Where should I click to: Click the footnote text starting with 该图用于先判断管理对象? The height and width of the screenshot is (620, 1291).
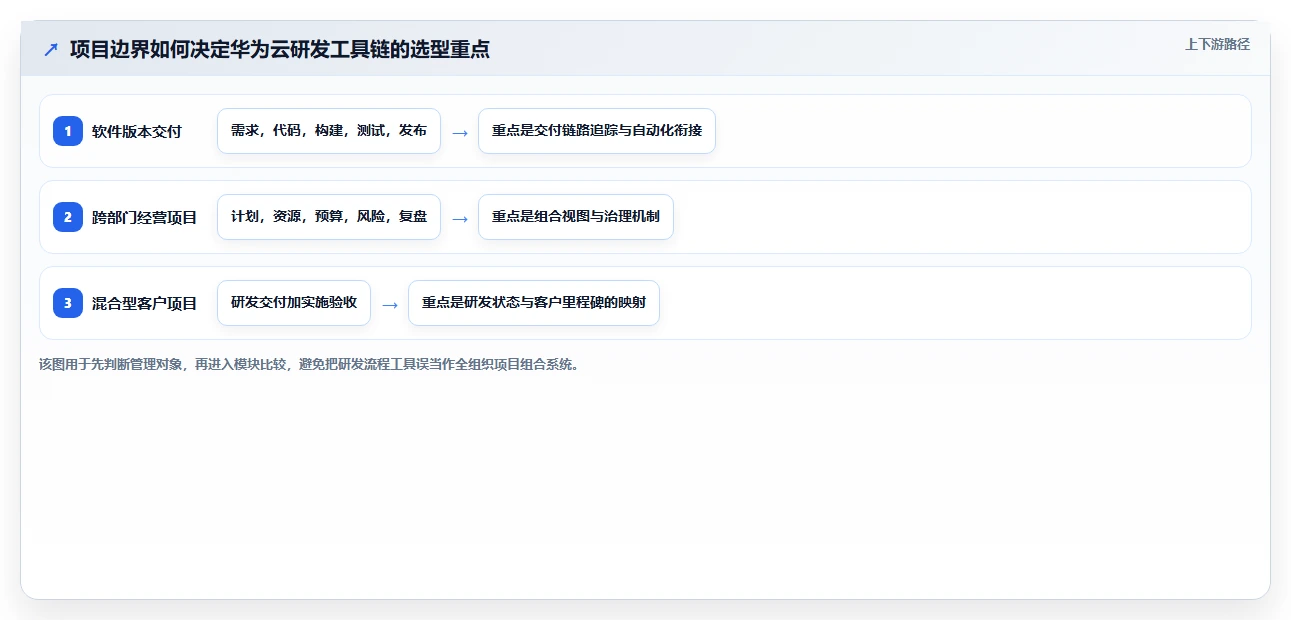[x=309, y=364]
